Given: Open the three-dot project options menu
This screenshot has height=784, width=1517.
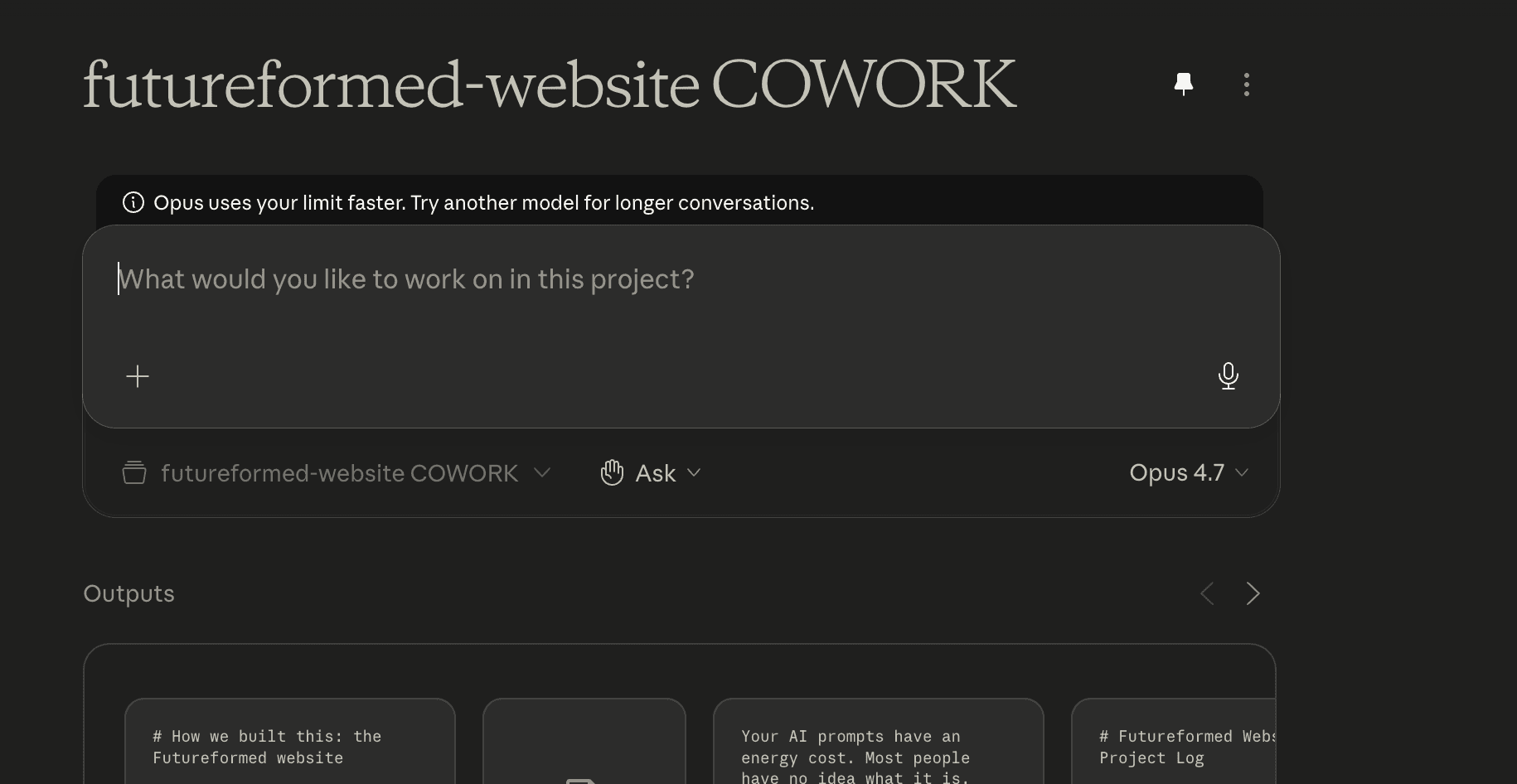Looking at the screenshot, I should coord(1247,84).
